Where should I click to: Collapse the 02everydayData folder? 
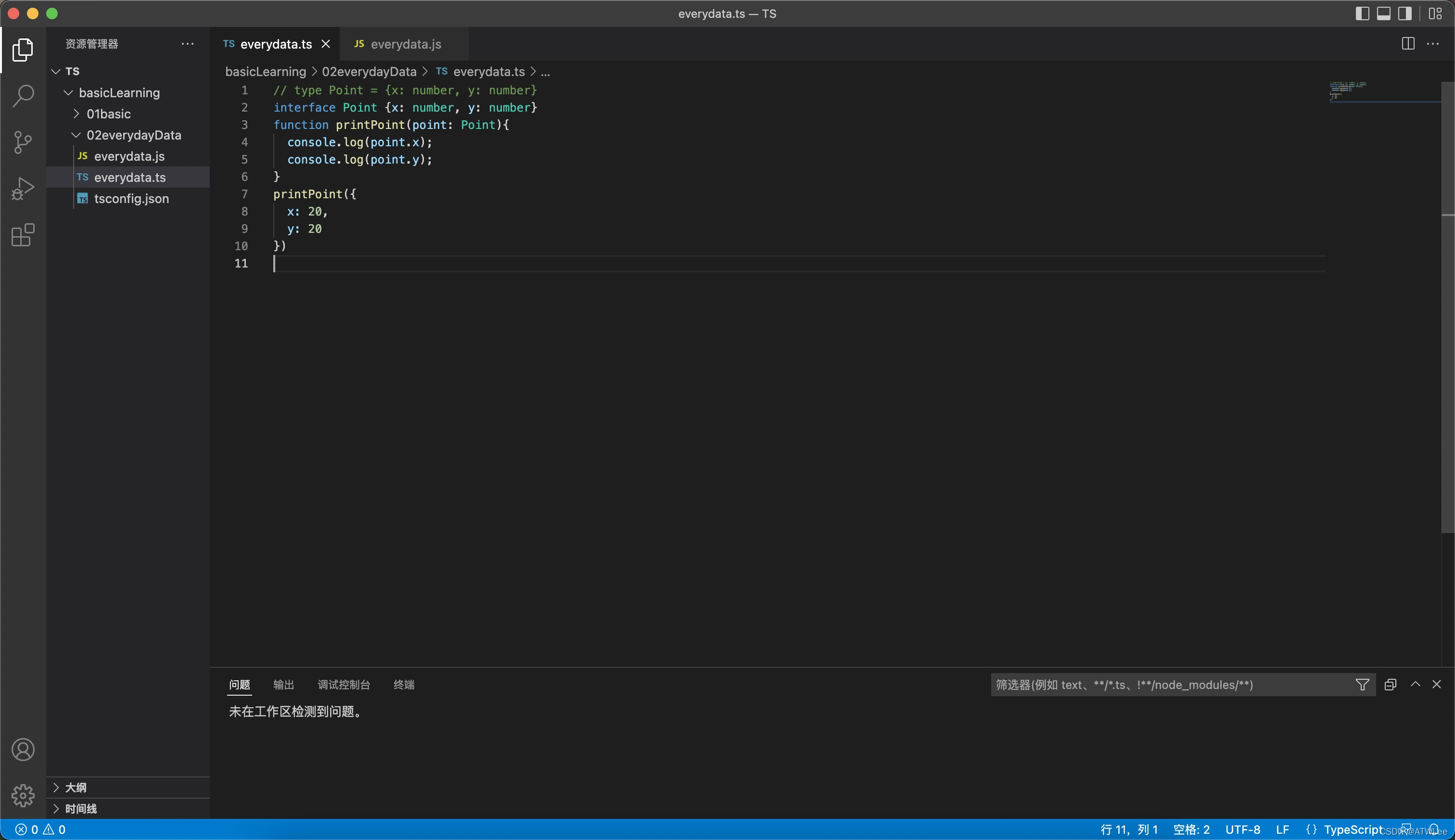(133, 135)
